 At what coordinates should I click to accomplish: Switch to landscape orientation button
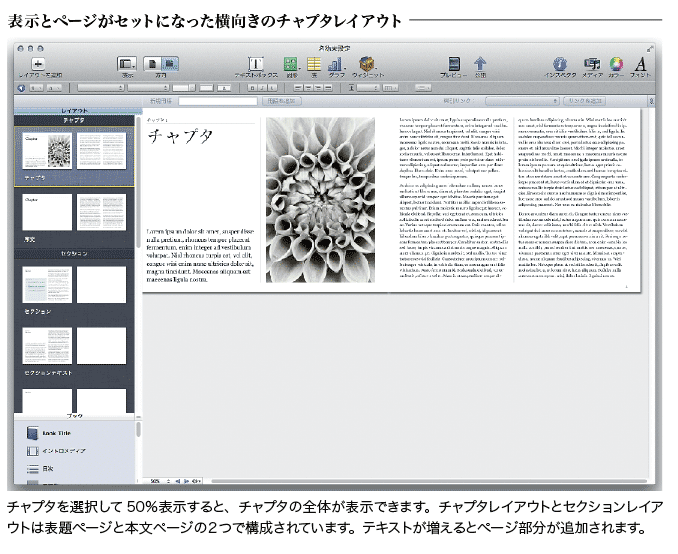pos(170,64)
